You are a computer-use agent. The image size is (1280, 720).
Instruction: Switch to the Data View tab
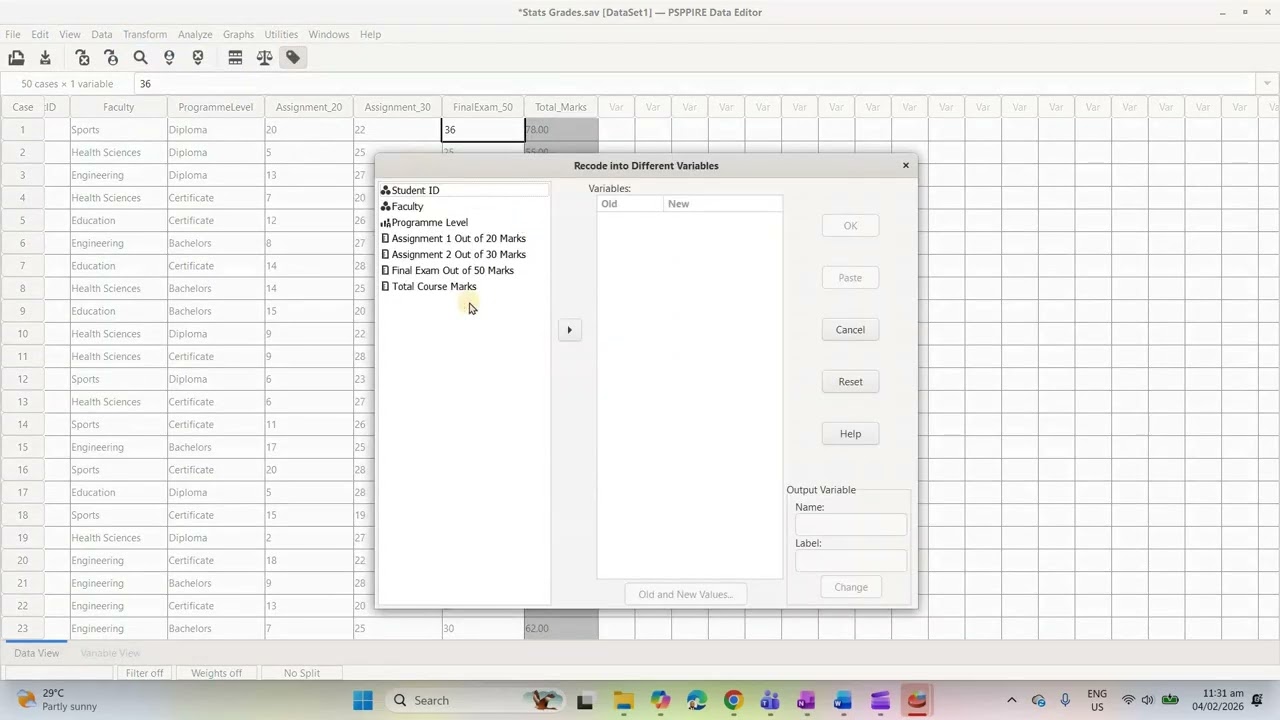pos(36,653)
